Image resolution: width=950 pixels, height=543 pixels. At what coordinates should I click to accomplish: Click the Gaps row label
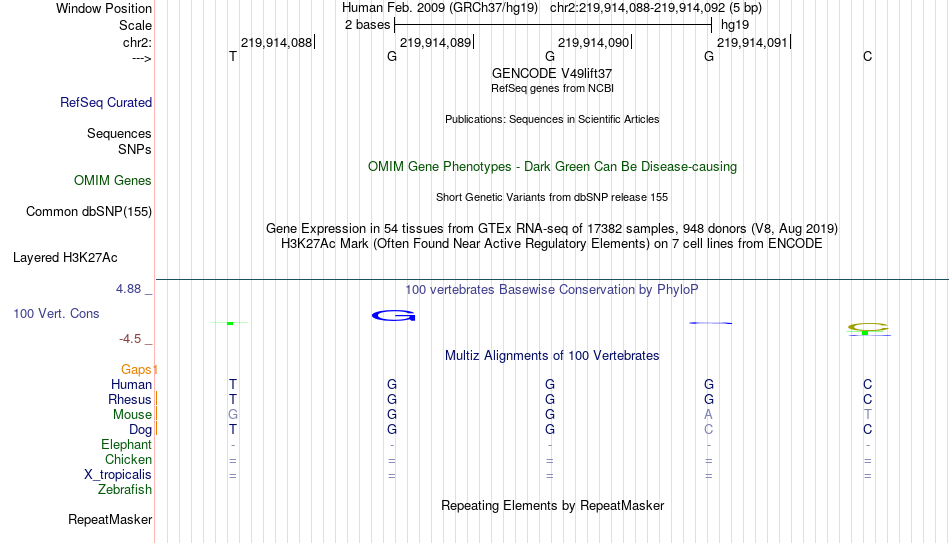coord(136,370)
